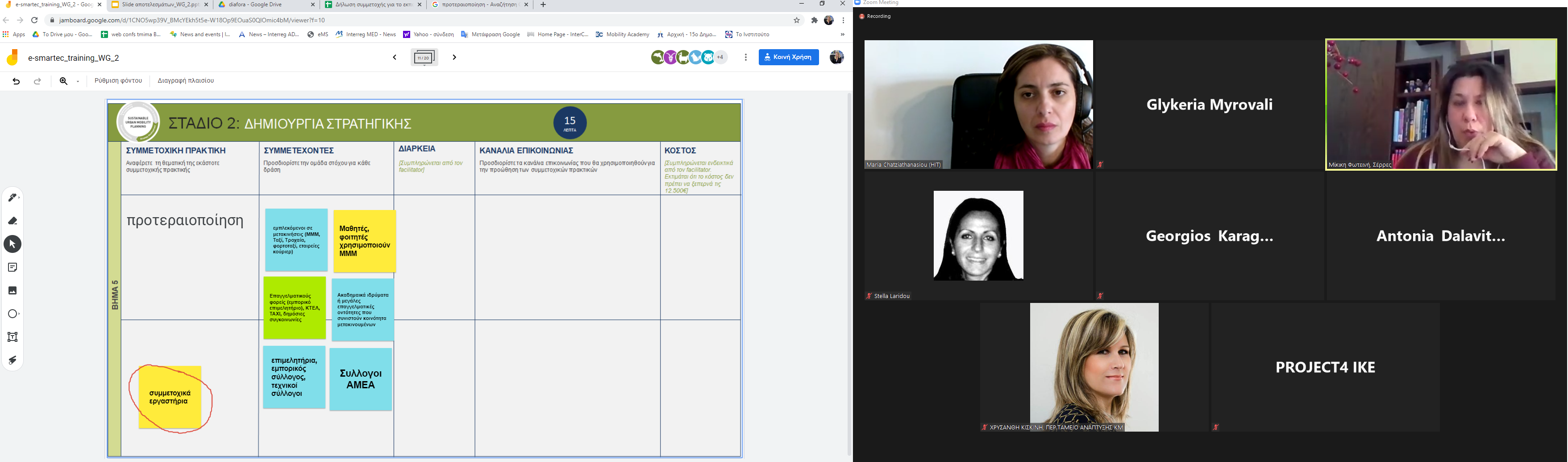
Task: Select the Text box tool
Action: [13, 337]
